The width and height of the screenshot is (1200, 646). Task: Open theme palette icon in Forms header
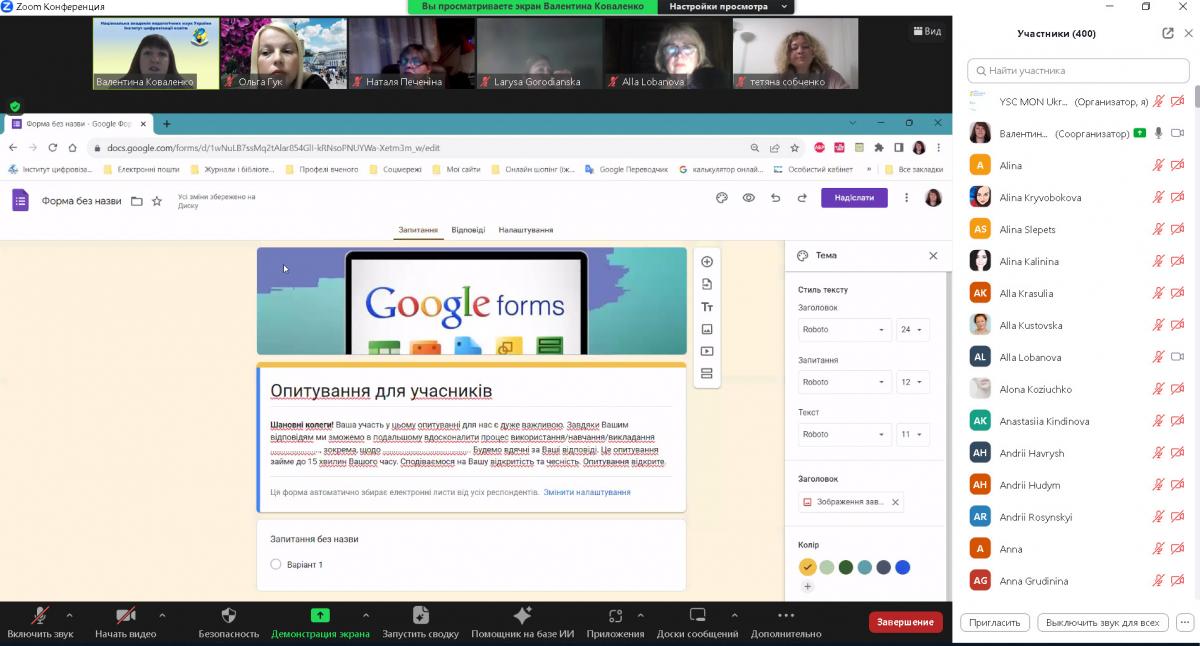click(x=722, y=198)
